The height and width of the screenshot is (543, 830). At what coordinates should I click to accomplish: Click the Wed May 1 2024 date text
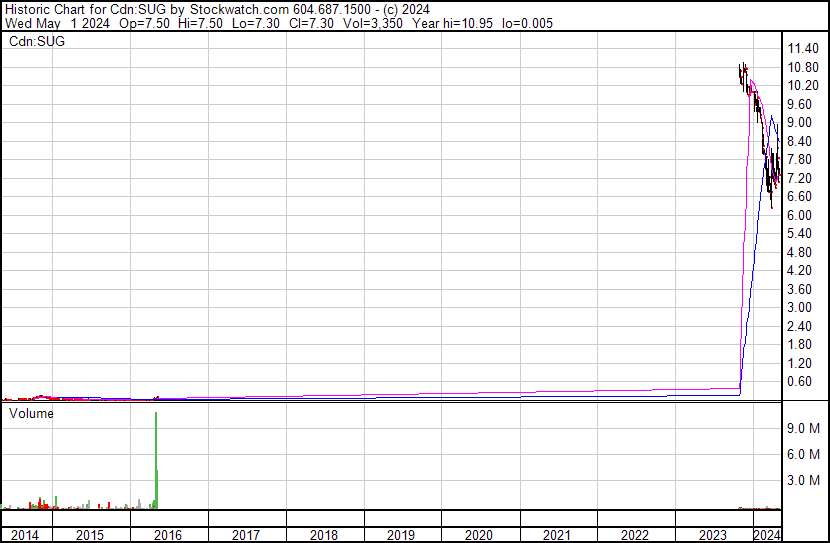tap(58, 23)
